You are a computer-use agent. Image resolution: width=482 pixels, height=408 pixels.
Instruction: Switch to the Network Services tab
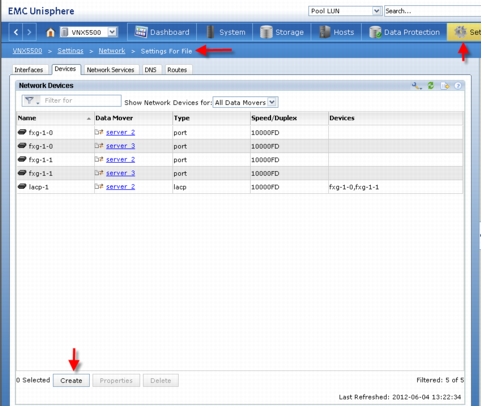[110, 70]
